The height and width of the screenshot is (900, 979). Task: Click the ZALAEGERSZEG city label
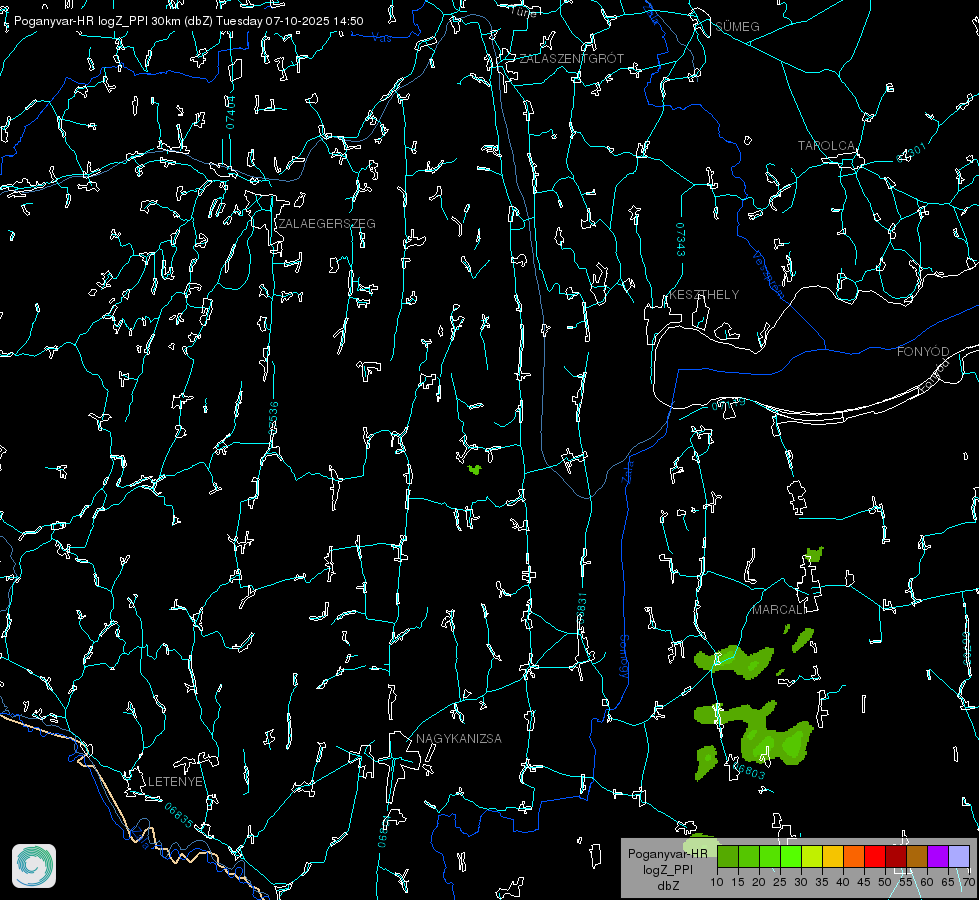pos(327,224)
